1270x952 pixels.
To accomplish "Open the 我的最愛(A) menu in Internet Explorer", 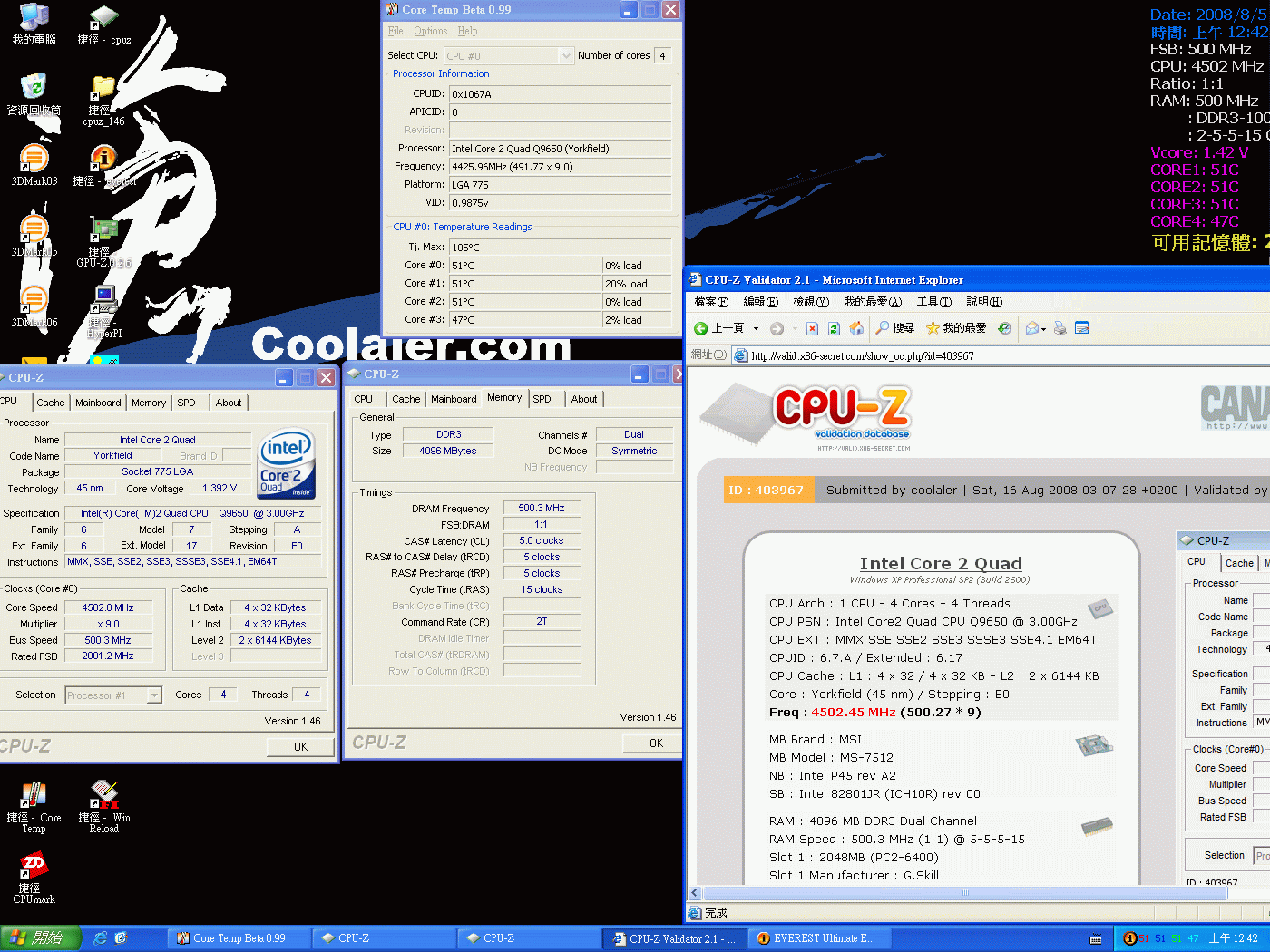I will coord(873,302).
